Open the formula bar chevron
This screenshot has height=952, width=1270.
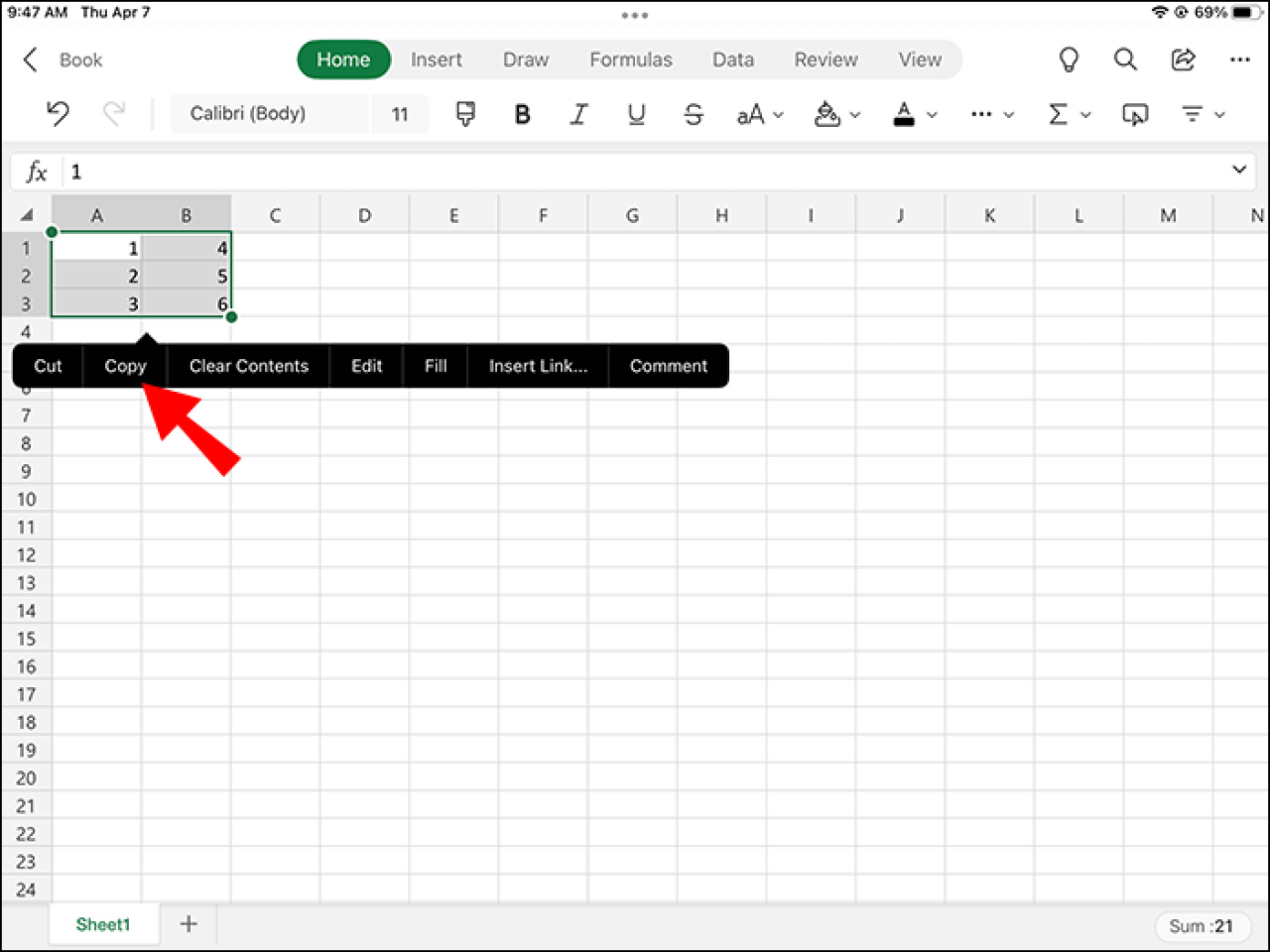(x=1238, y=171)
